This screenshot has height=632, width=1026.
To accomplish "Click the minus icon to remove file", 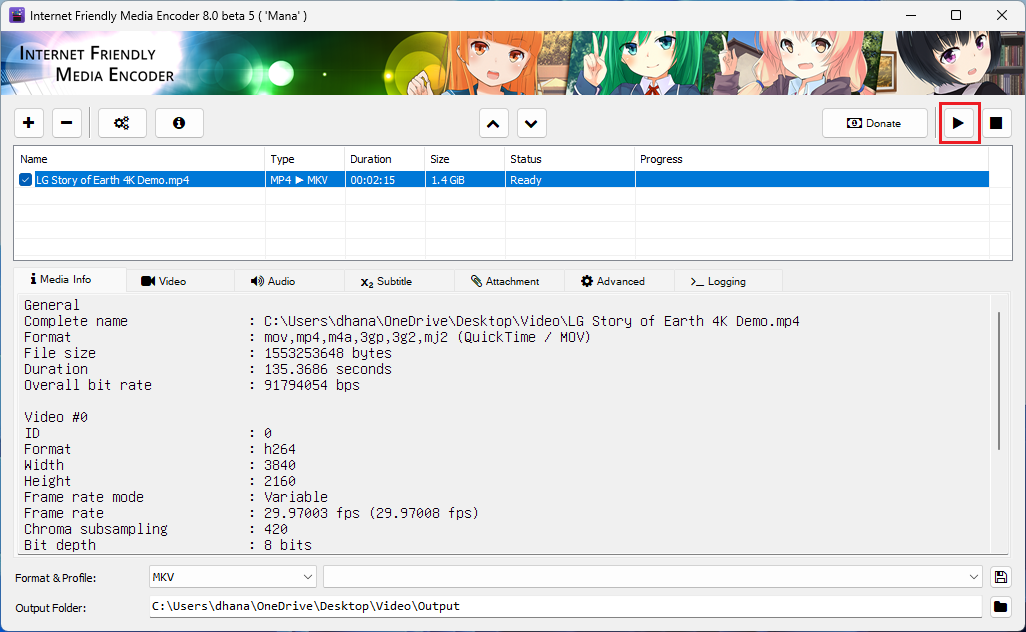I will pos(67,123).
